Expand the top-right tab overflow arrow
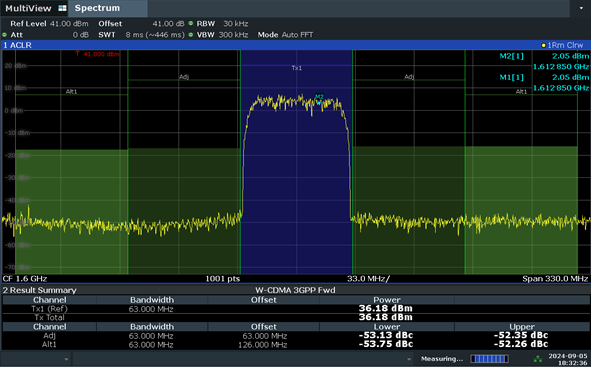Image resolution: width=591 pixels, height=368 pixels. (x=581, y=8)
